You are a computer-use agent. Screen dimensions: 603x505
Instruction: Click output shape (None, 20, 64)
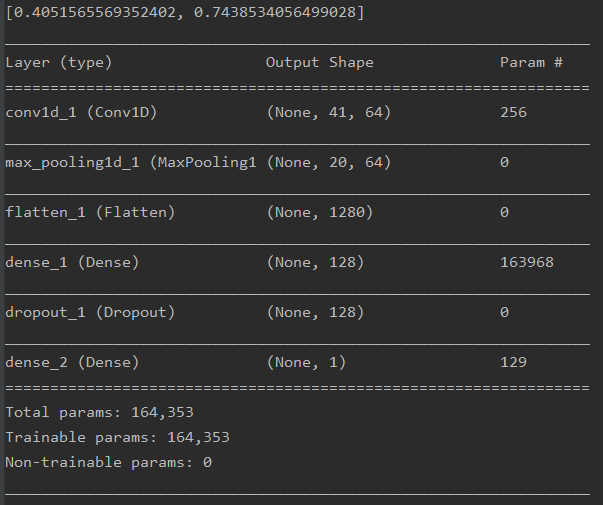pyautogui.click(x=329, y=163)
